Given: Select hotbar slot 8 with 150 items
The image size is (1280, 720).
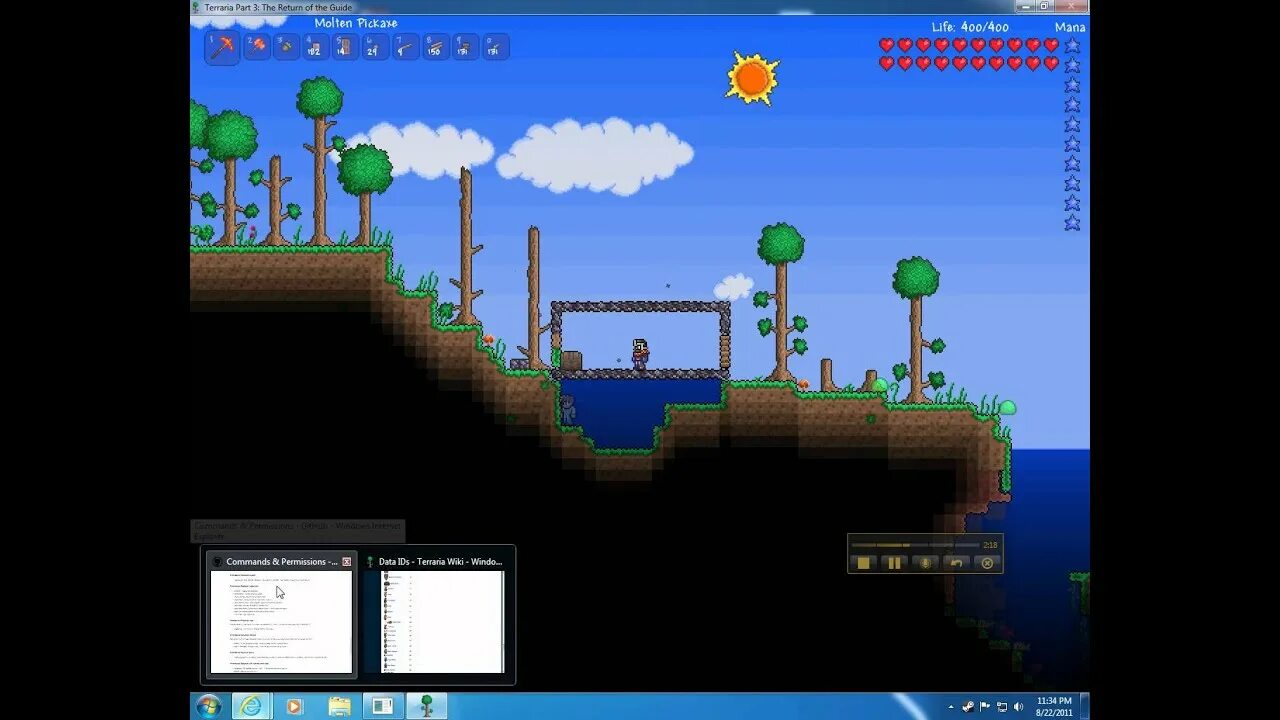Looking at the screenshot, I should pyautogui.click(x=436, y=47).
